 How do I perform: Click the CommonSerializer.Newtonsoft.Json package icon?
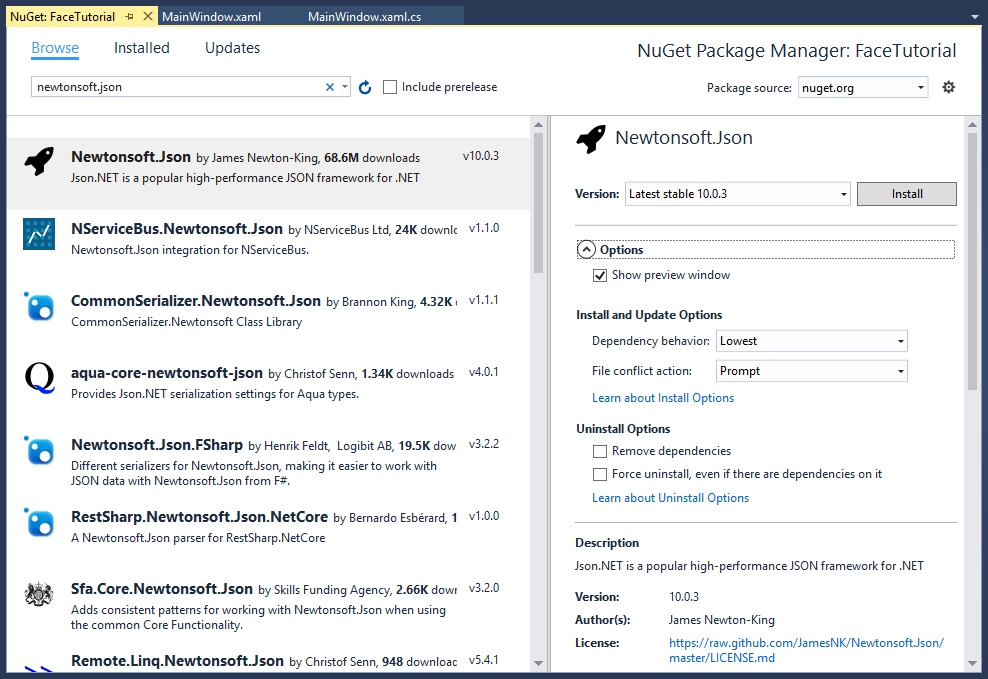tap(39, 306)
